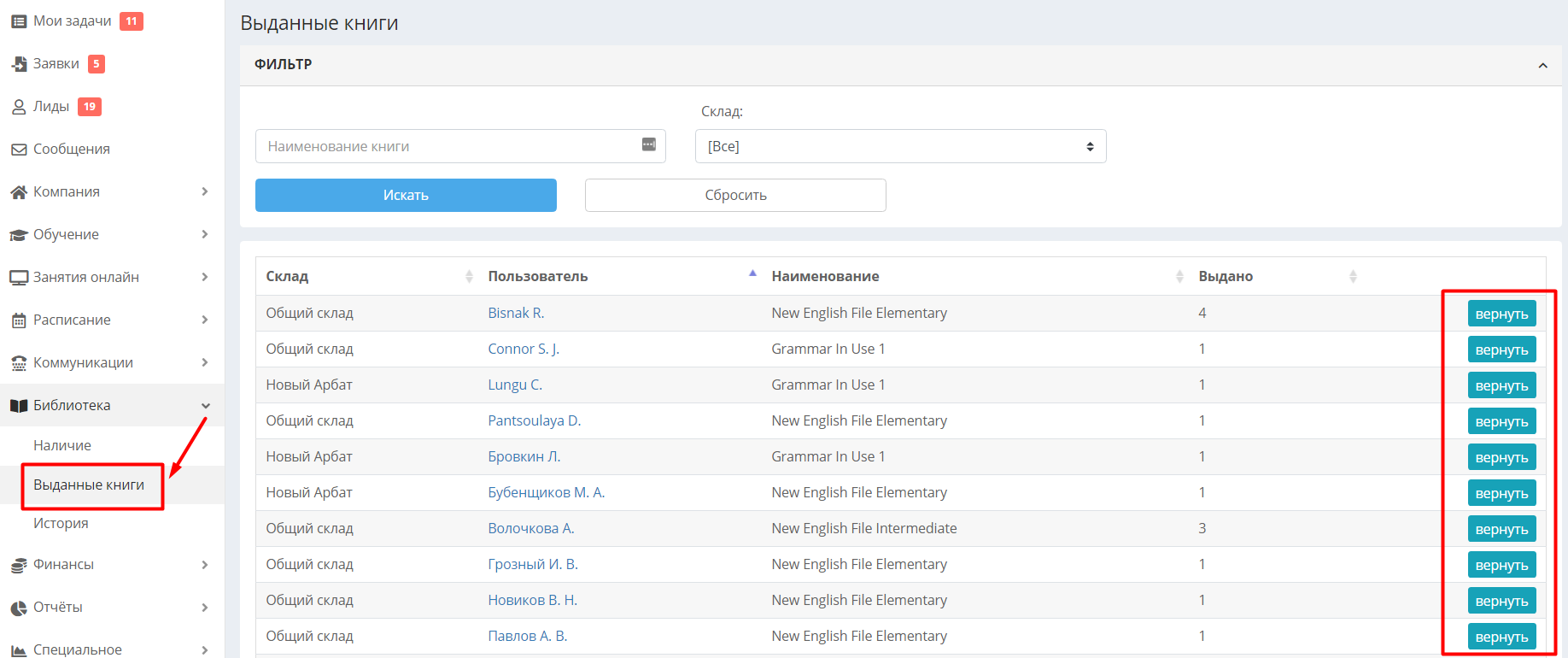Screen dimensions: 1568x658
Task: Click the Заявки badge showing 5
Action: click(x=97, y=64)
